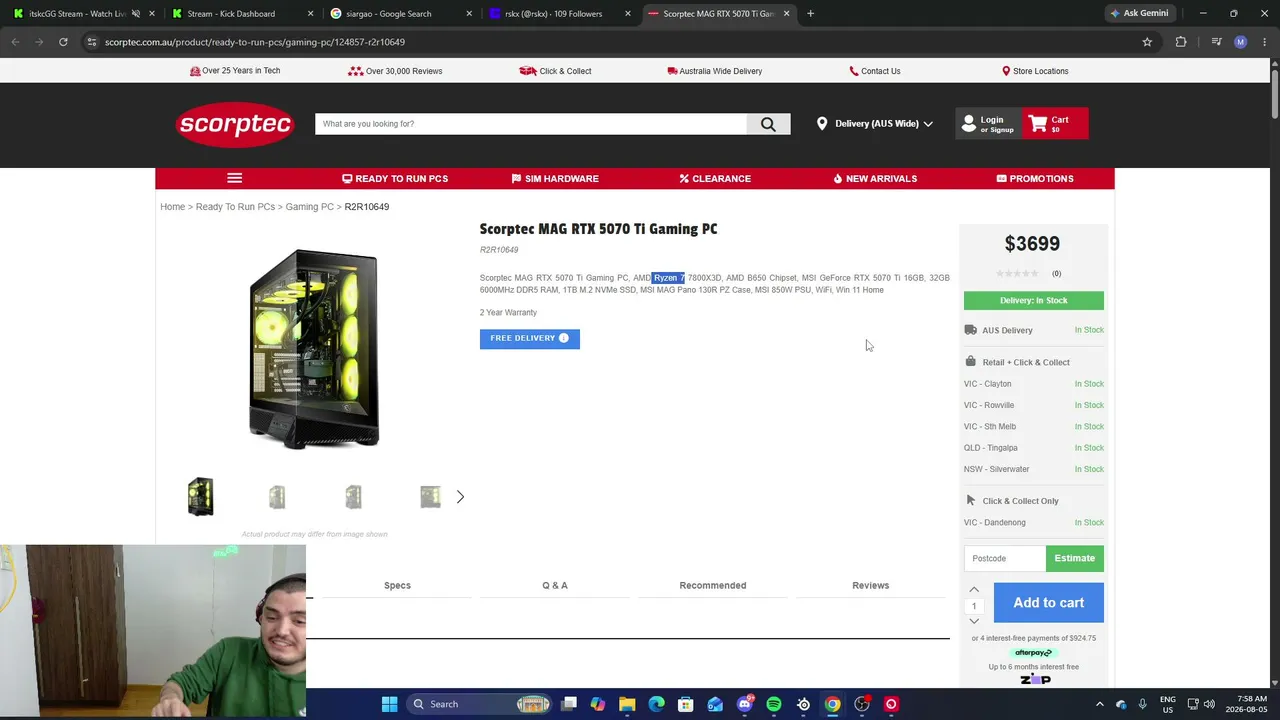Viewport: 1280px width, 720px height.
Task: Go to Home breadcrumb
Action: coord(172,207)
